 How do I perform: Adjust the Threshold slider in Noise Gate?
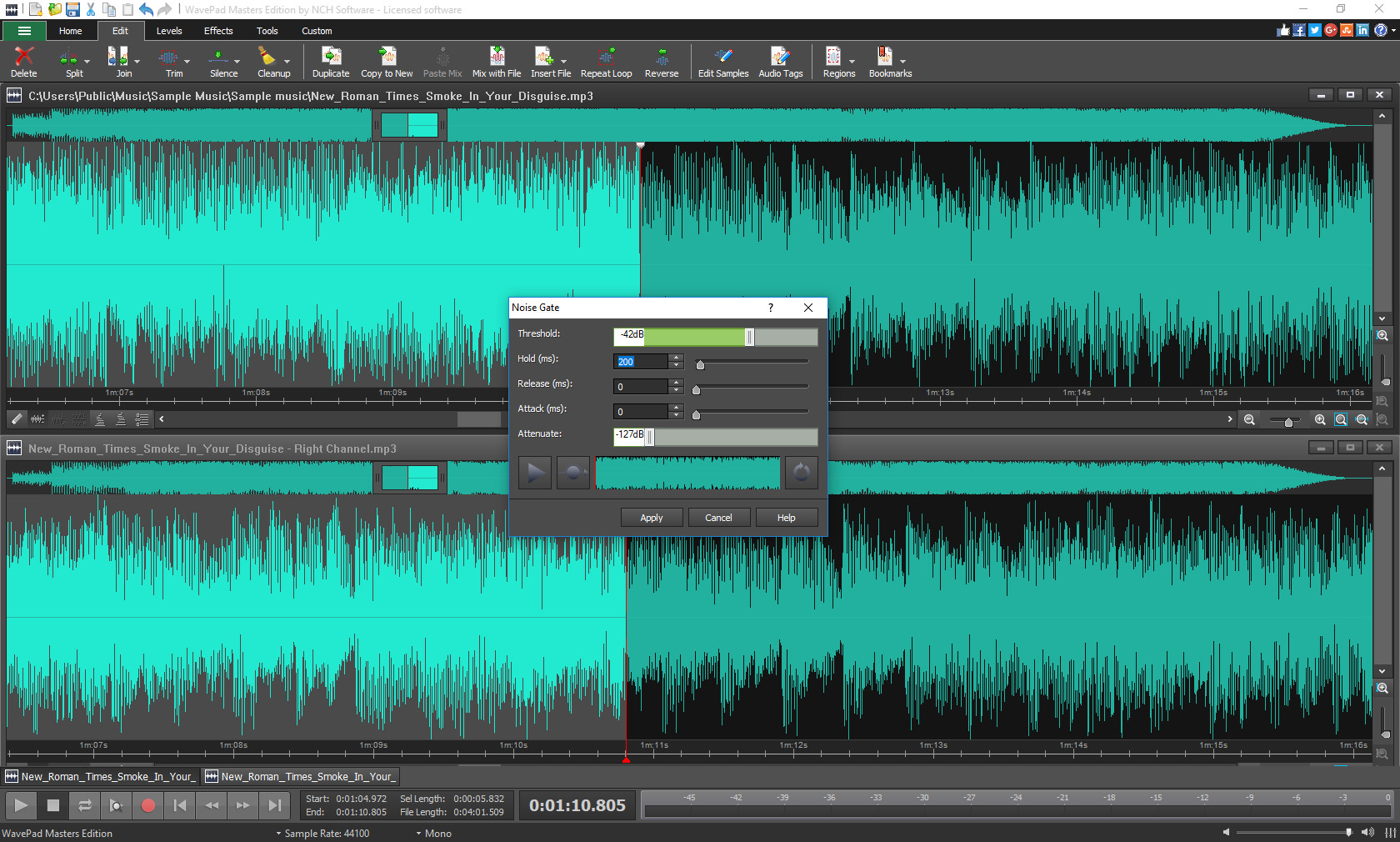749,337
